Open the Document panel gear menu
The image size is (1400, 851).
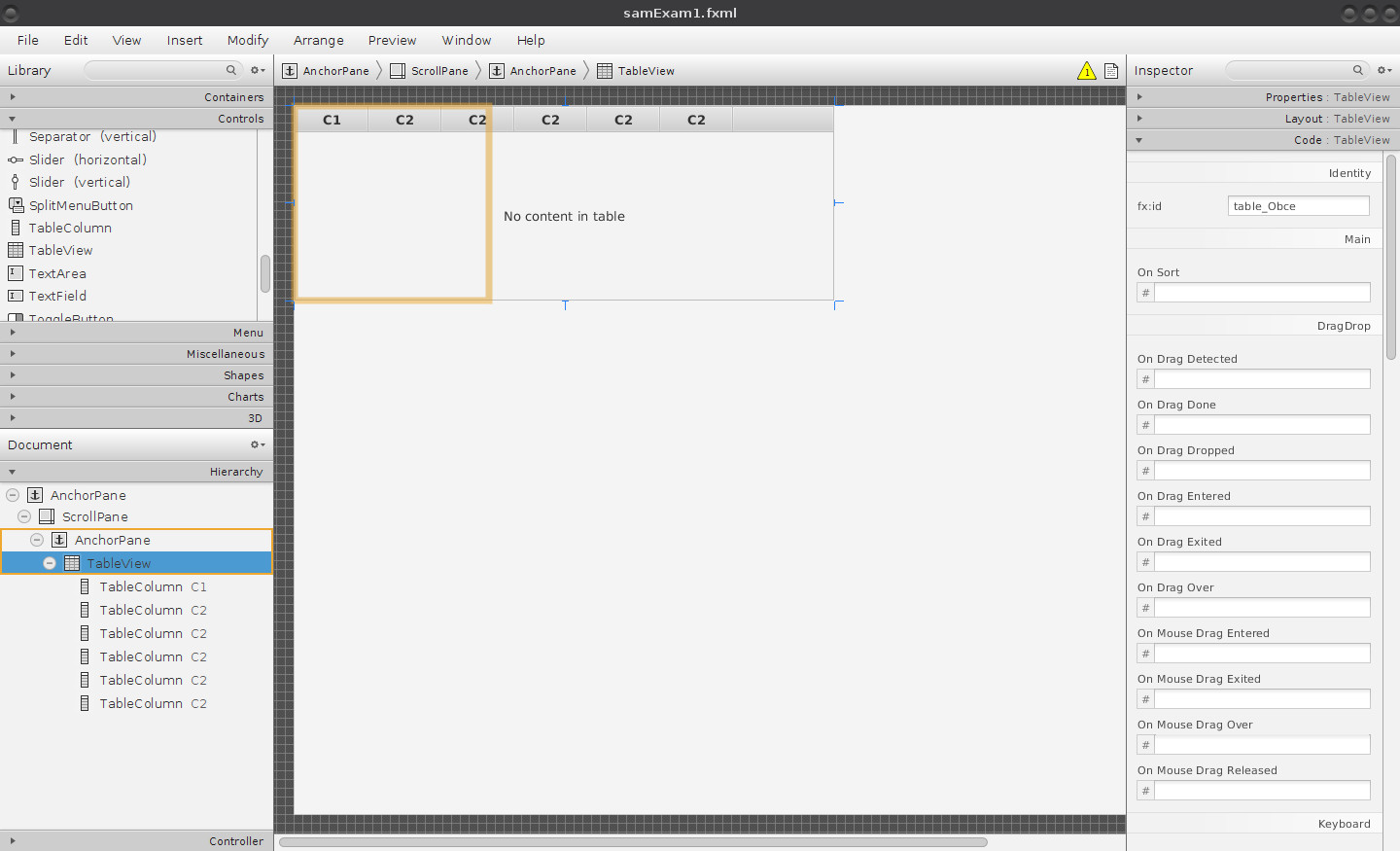pyautogui.click(x=256, y=444)
